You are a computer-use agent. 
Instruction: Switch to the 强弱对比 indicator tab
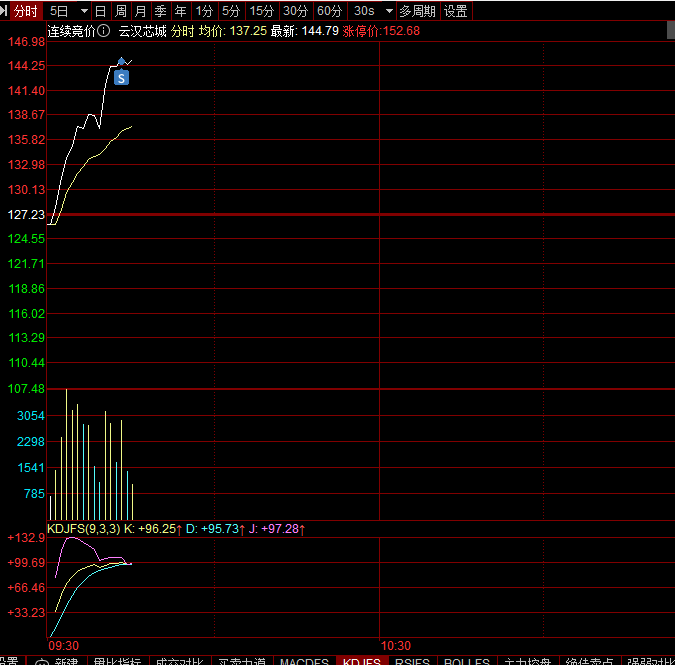[x=651, y=661]
